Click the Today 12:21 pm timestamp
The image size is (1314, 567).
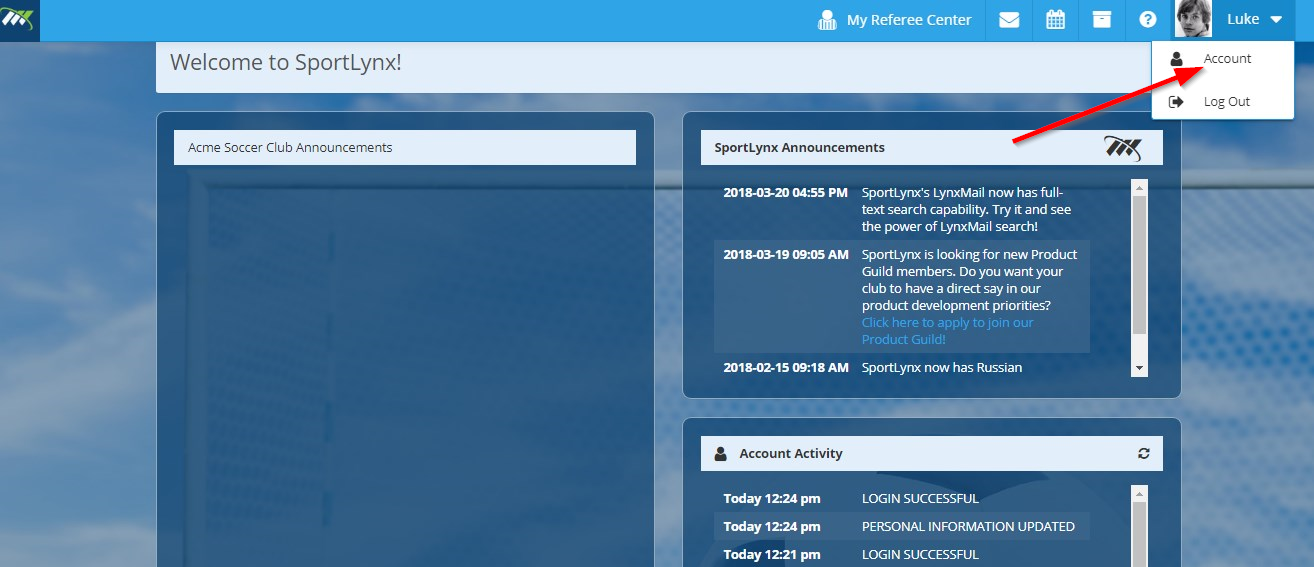pos(772,555)
